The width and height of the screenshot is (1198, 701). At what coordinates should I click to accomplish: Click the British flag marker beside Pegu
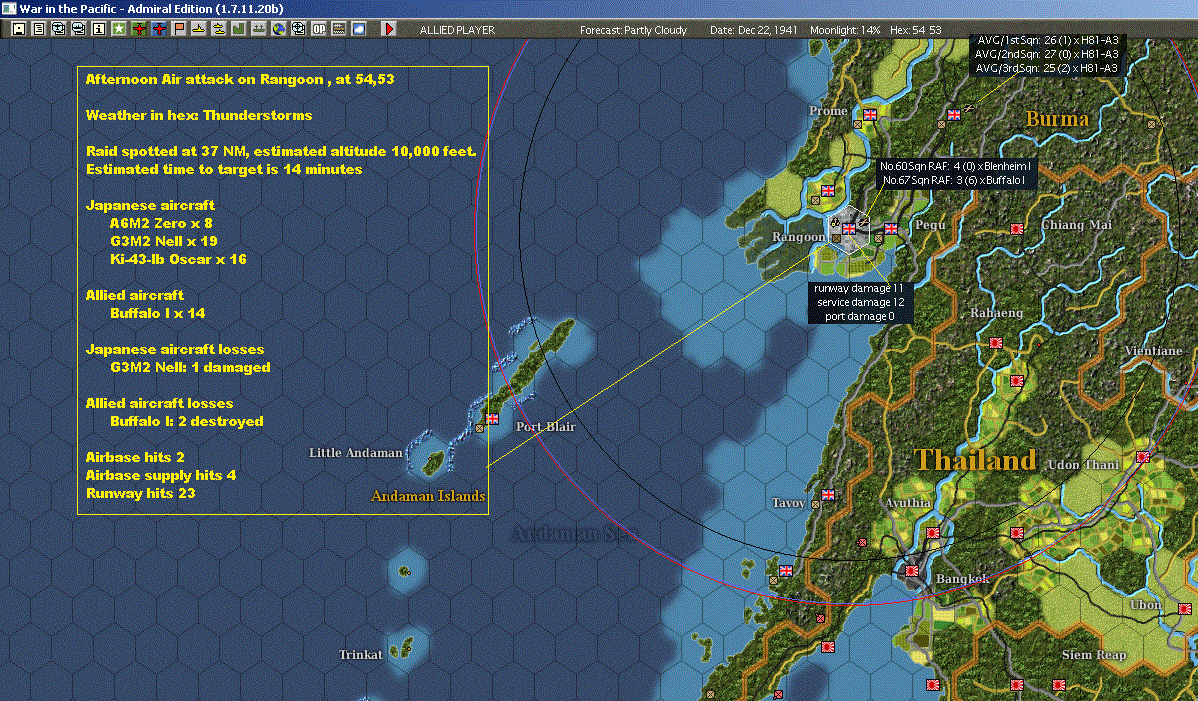tap(890, 228)
